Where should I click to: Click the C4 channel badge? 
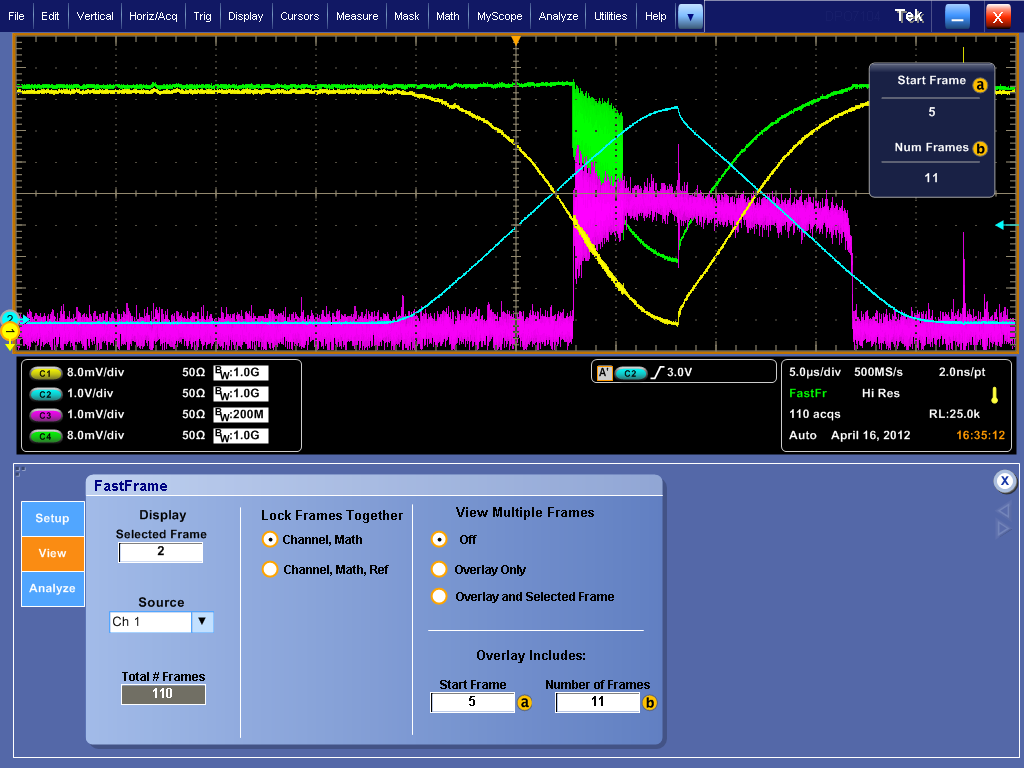44,435
